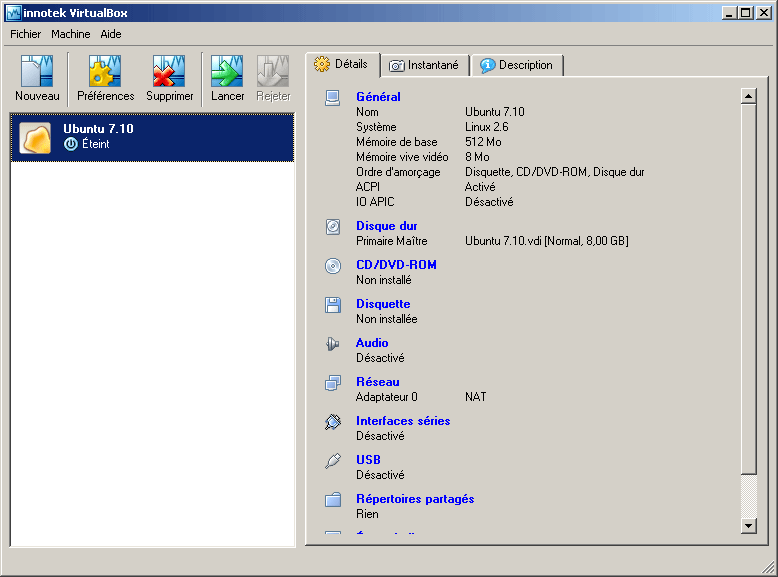Click the Audio speaker icon
The height and width of the screenshot is (577, 778).
332,343
